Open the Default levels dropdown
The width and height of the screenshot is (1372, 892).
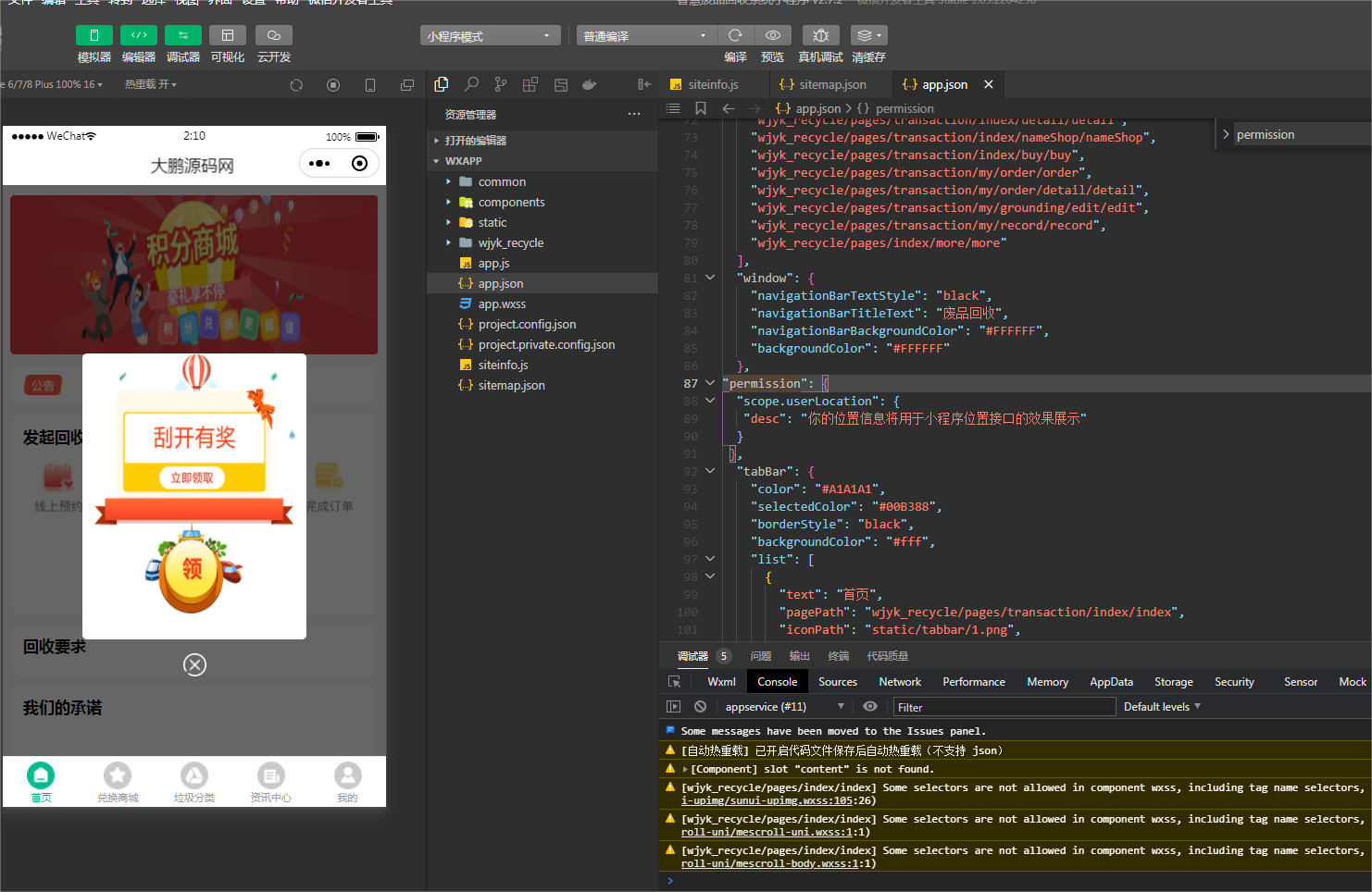(x=1162, y=707)
